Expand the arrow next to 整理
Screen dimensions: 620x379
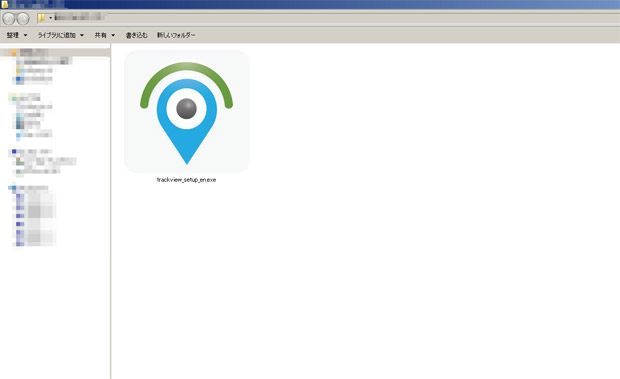point(25,35)
